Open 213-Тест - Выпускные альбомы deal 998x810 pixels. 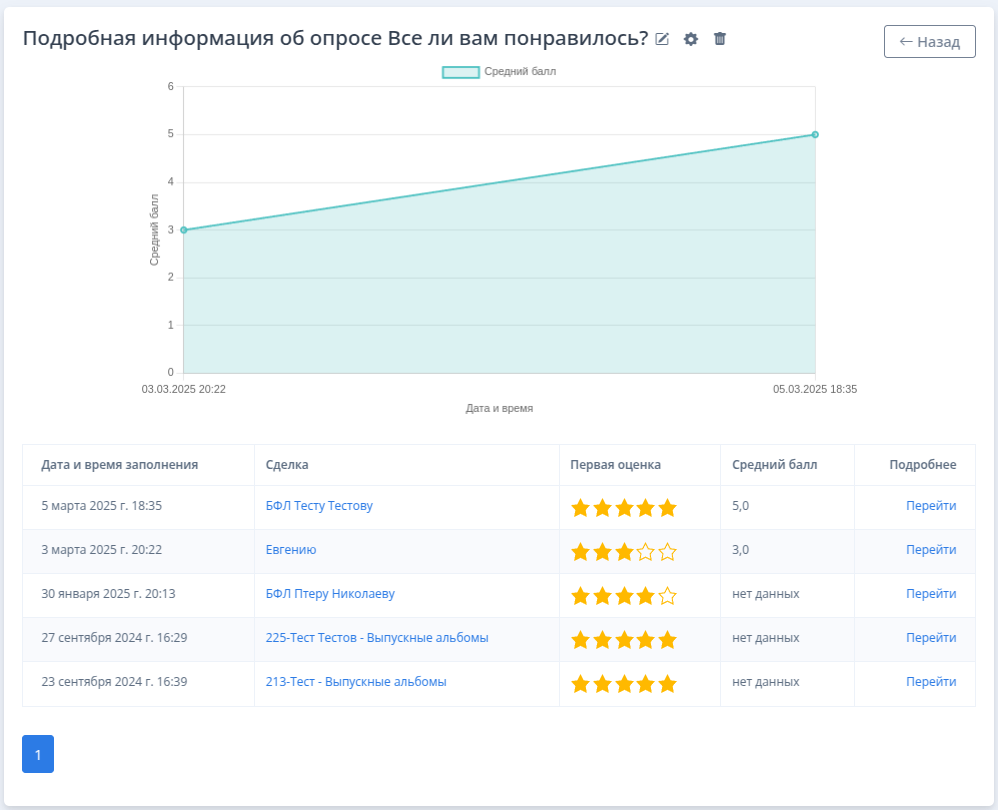[356, 682]
